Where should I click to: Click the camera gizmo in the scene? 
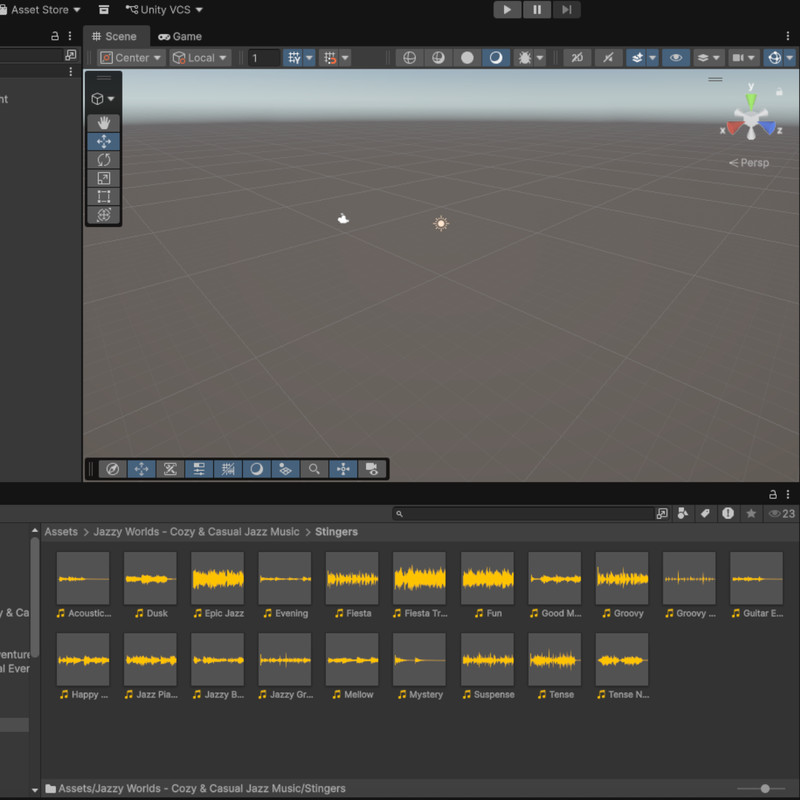[x=343, y=219]
